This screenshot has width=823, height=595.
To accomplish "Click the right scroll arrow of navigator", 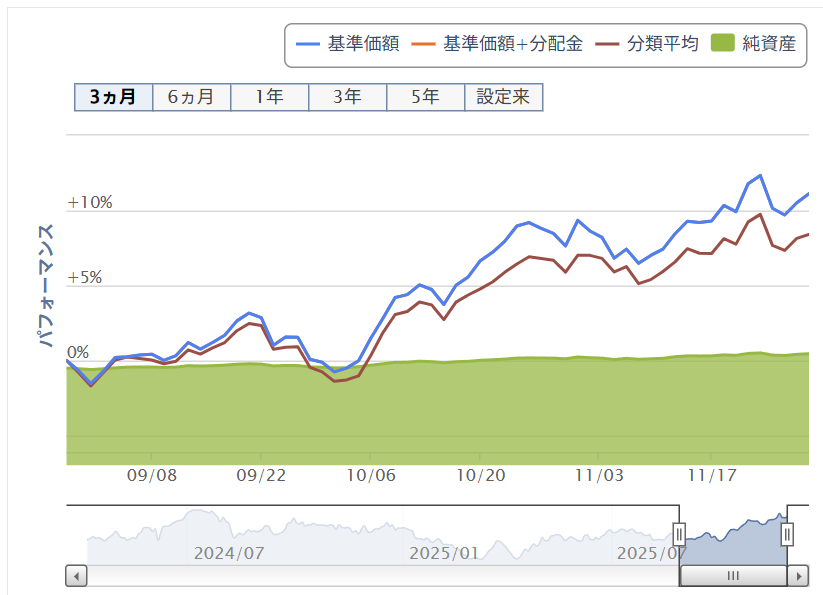I will click(797, 576).
